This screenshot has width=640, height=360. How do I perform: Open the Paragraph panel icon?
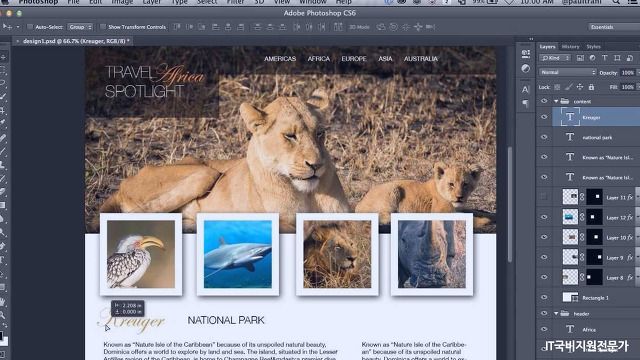pyautogui.click(x=525, y=104)
